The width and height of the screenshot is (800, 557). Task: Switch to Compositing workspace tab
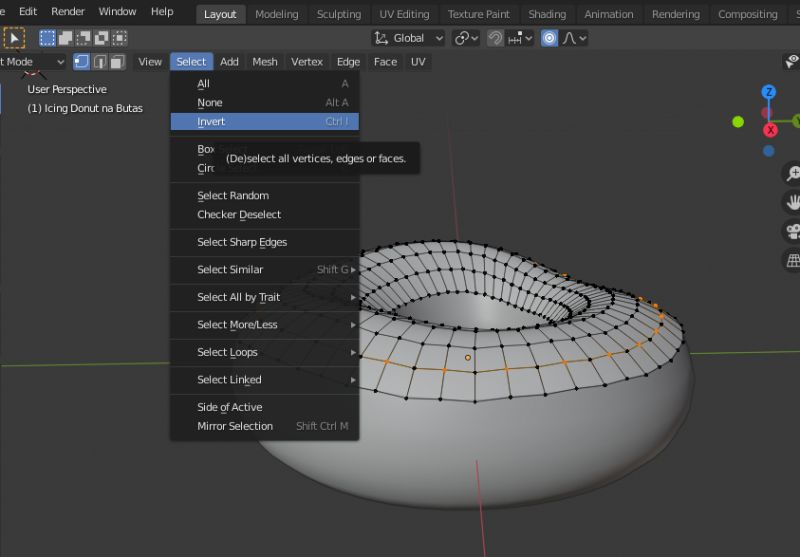point(747,14)
